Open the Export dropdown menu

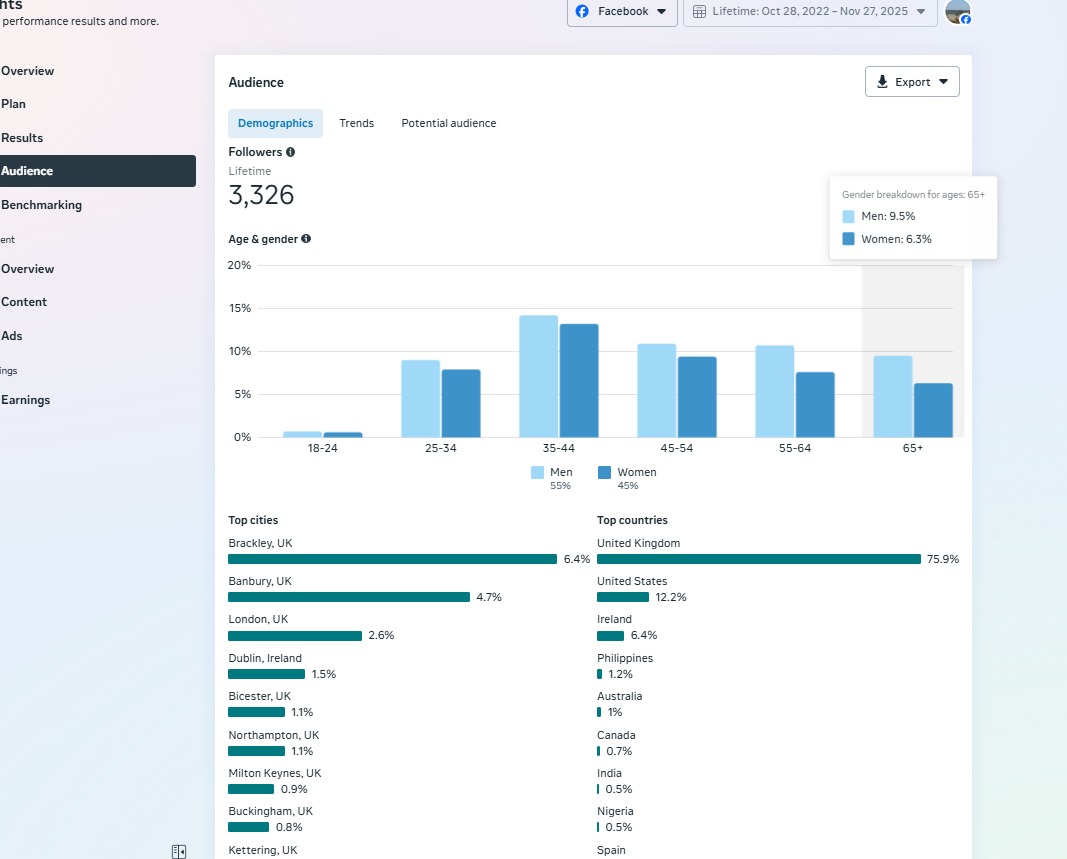click(912, 82)
